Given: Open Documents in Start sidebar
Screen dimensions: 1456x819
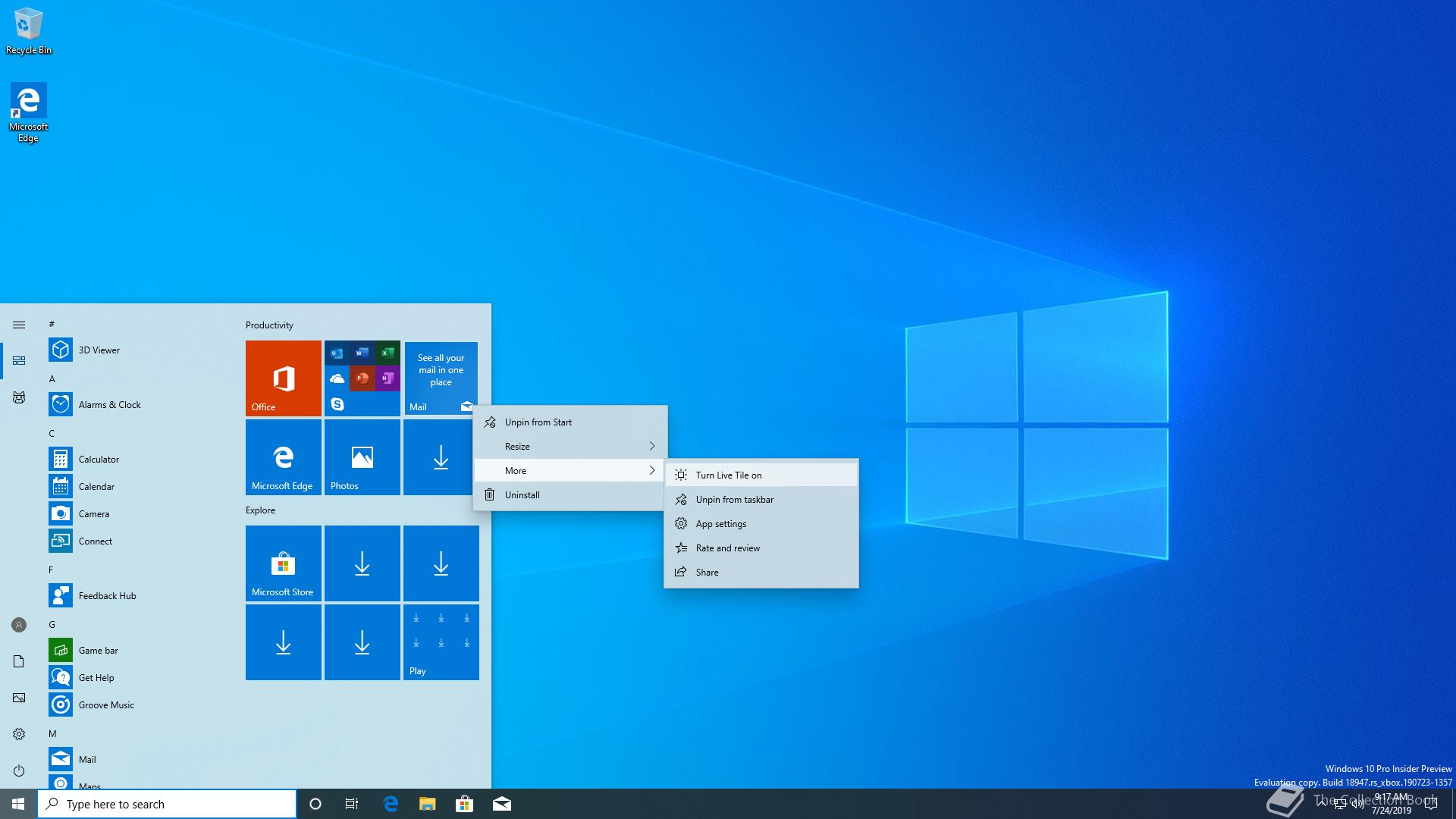Looking at the screenshot, I should (19, 661).
